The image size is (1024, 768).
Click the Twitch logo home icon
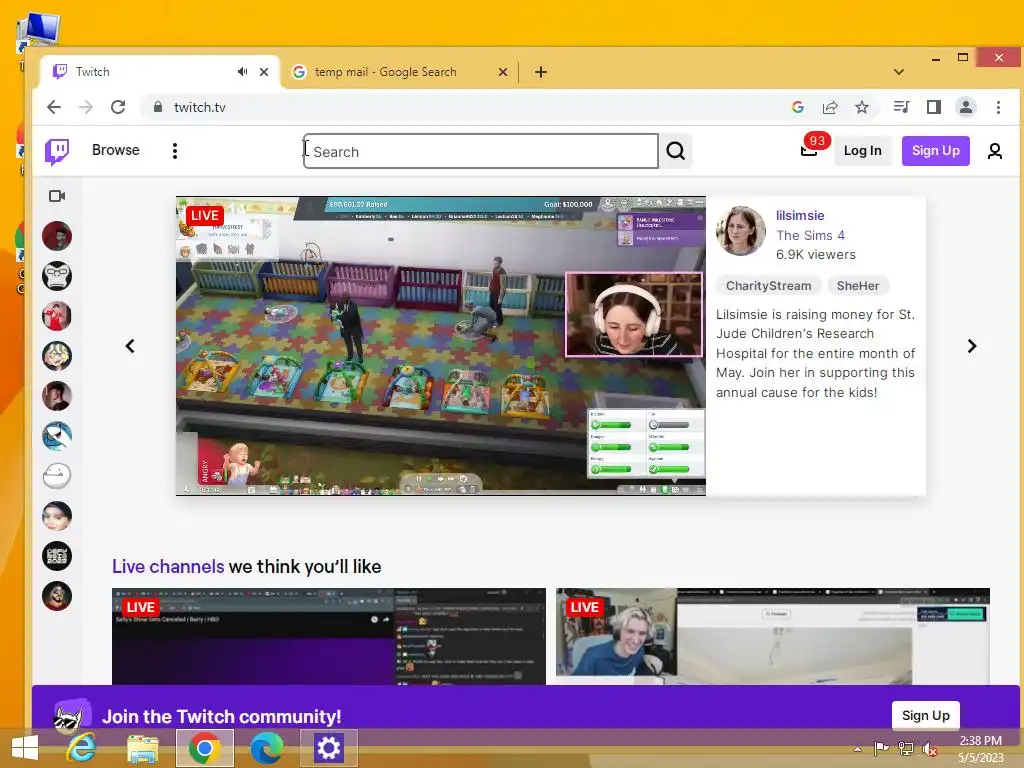coord(57,152)
